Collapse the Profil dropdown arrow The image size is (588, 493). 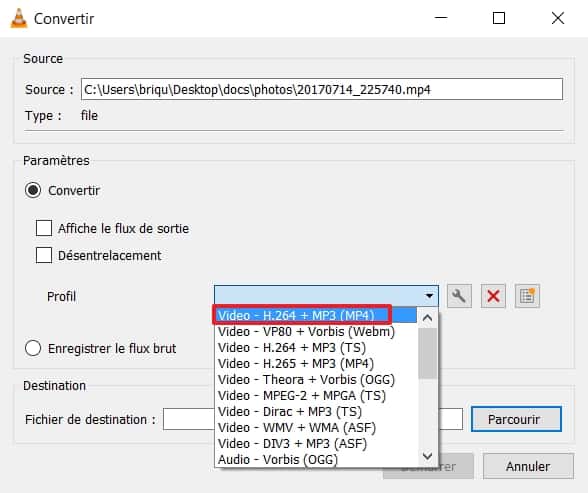(x=429, y=296)
